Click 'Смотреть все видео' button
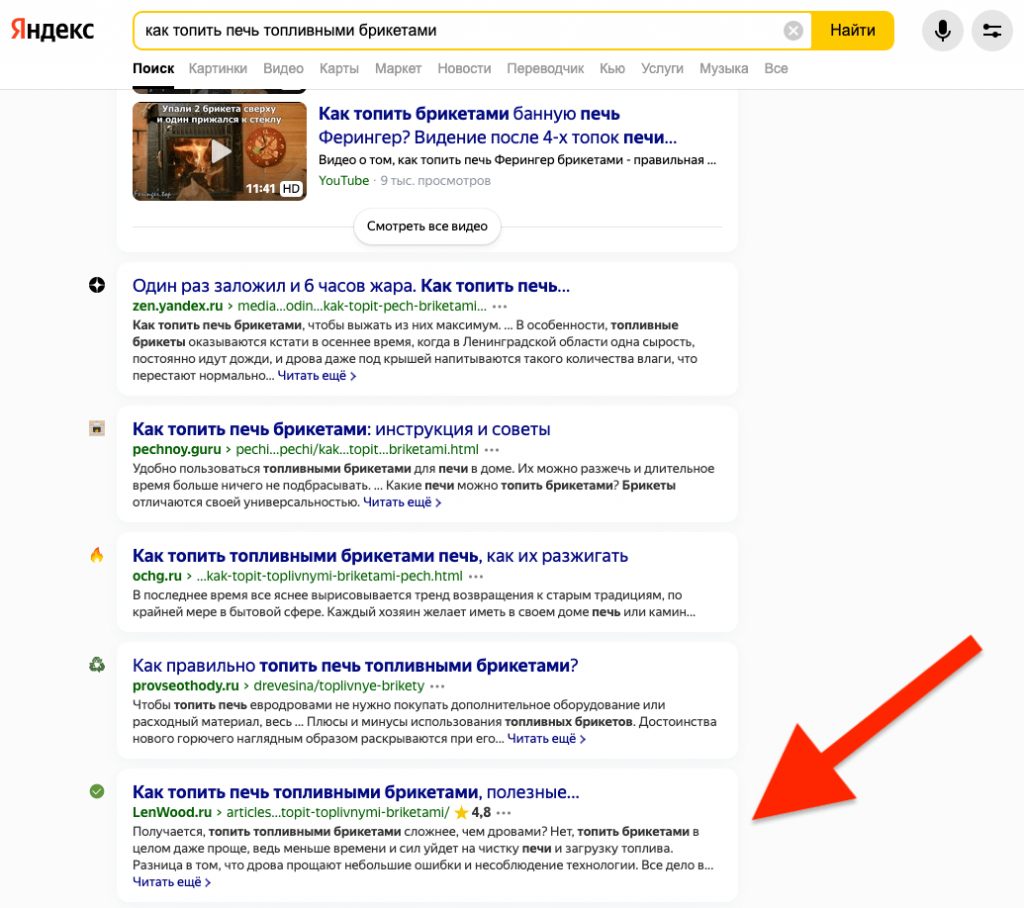Screen dimensions: 1024x908 tap(427, 226)
